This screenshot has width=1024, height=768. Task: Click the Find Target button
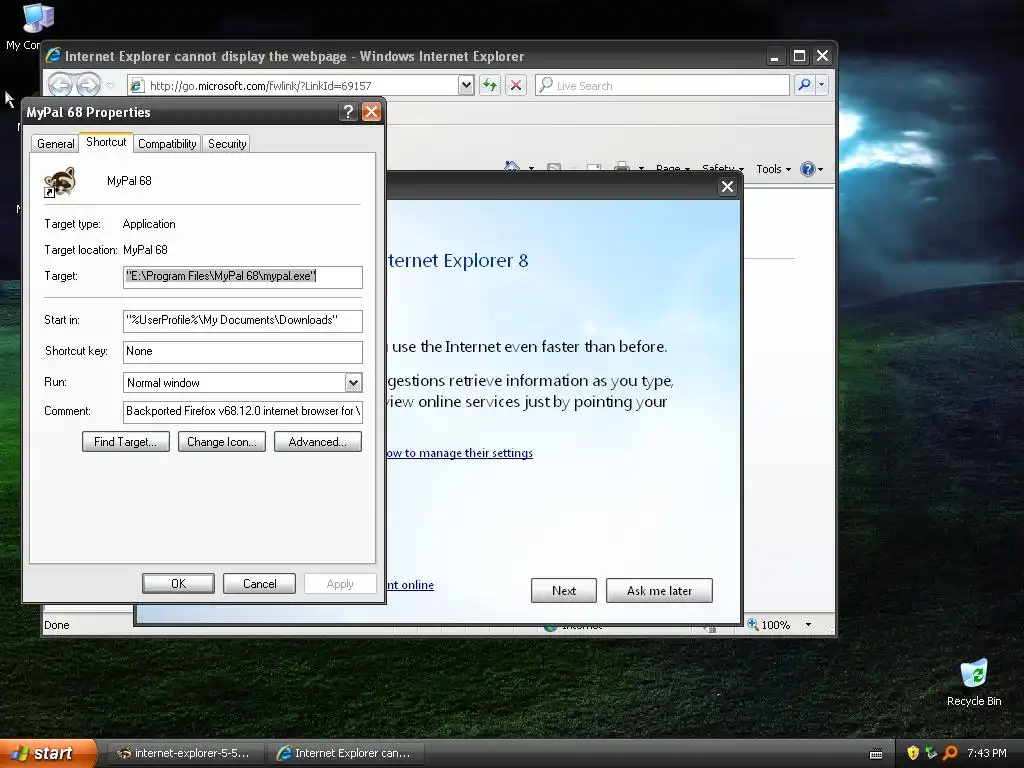click(x=125, y=442)
